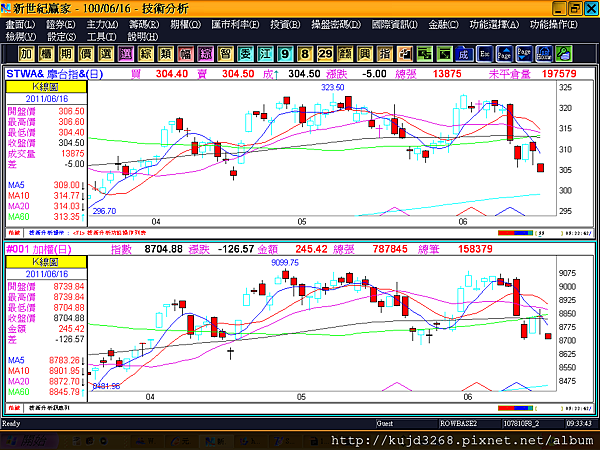Click the Esc toolbar button
Viewport: 600px width, 450px height.
[484, 54]
